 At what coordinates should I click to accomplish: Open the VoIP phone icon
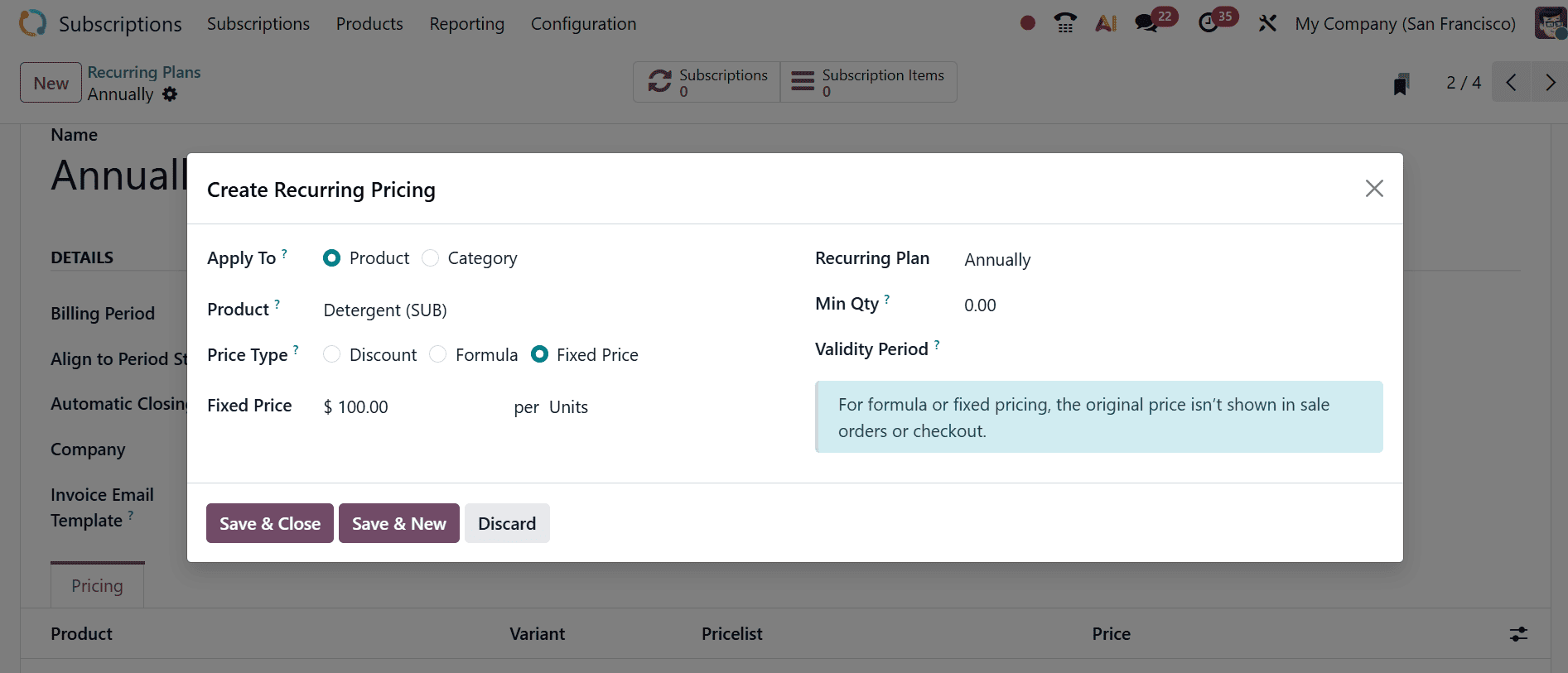coord(1065,23)
